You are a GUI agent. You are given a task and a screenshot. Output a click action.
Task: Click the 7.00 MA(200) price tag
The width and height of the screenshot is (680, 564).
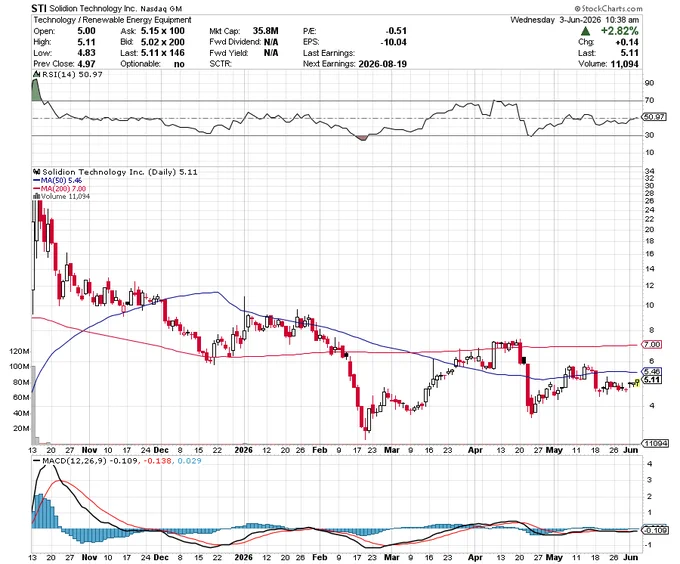tap(652, 345)
